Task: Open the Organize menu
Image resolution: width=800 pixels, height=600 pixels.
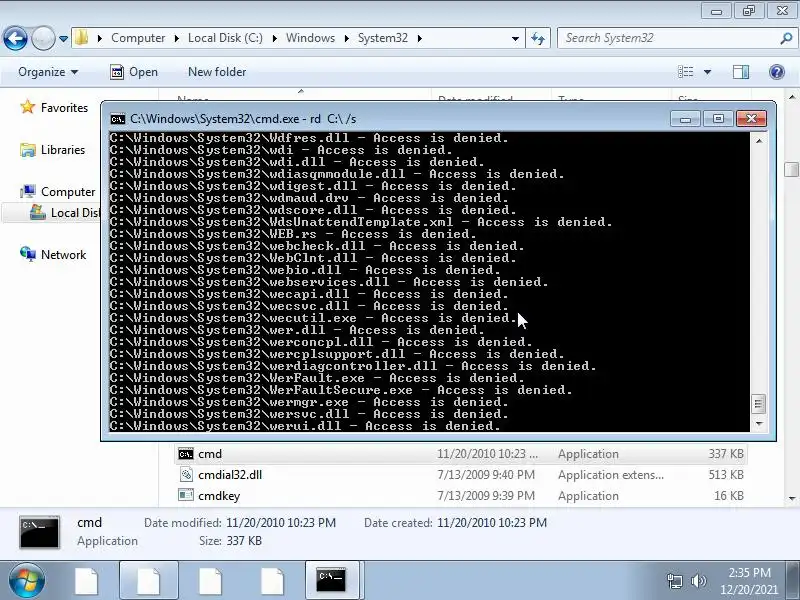Action: tap(48, 72)
